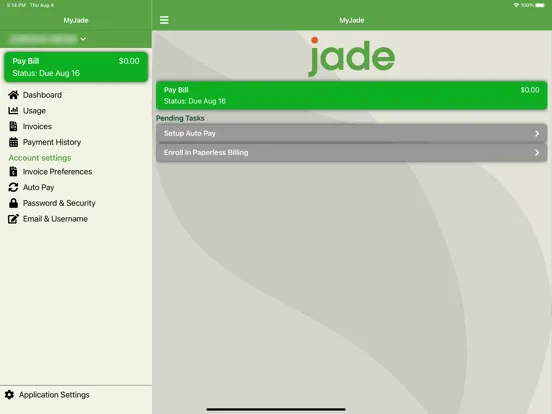The image size is (552, 414).
Task: Go to Dashboard in sidebar
Action: click(42, 95)
